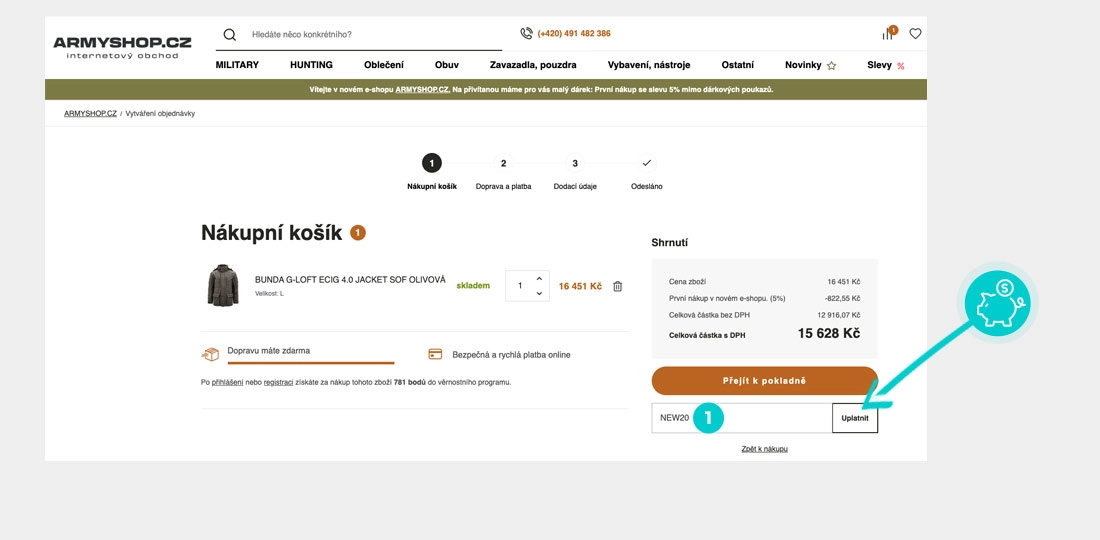1100x540 pixels.
Task: Click the phone icon beside the number
Action: (x=526, y=33)
